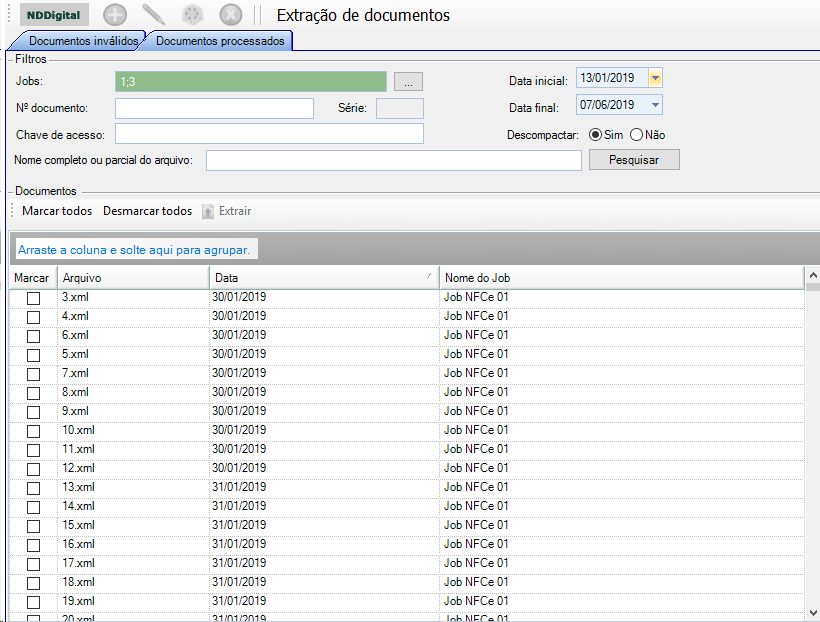Expand the Data final date dropdown
The width and height of the screenshot is (820, 622).
click(654, 105)
